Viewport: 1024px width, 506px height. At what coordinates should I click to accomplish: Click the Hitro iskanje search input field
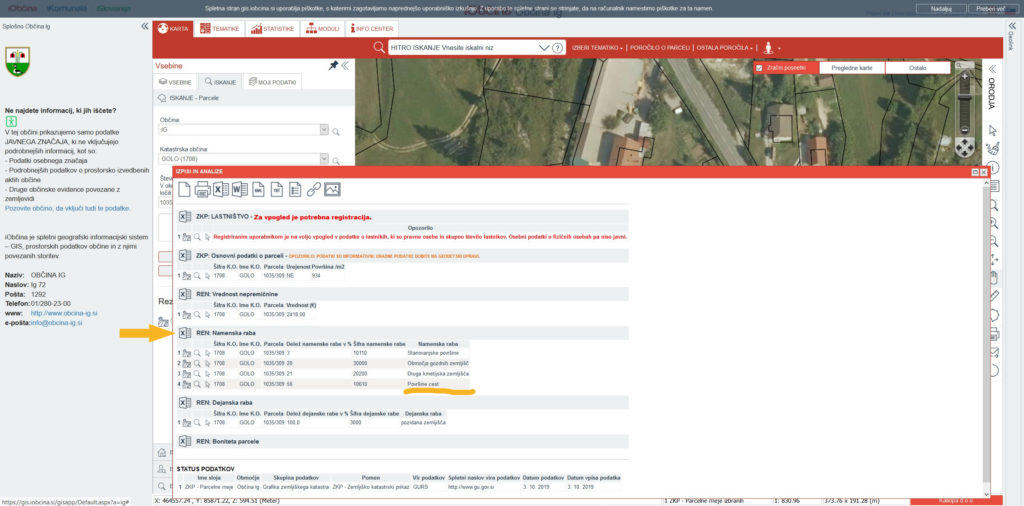coord(470,47)
